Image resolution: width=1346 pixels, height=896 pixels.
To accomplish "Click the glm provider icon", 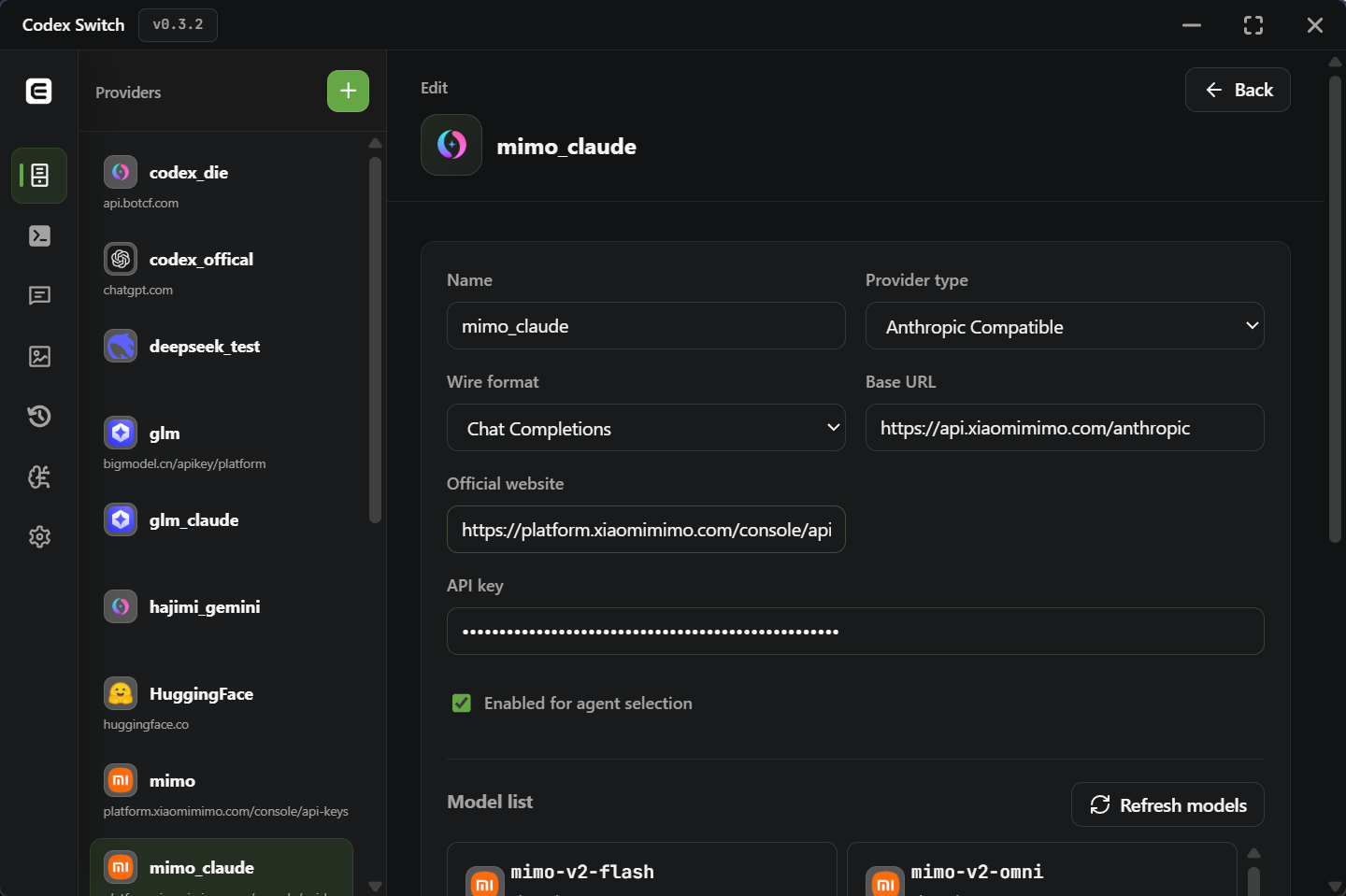I will coord(121,433).
